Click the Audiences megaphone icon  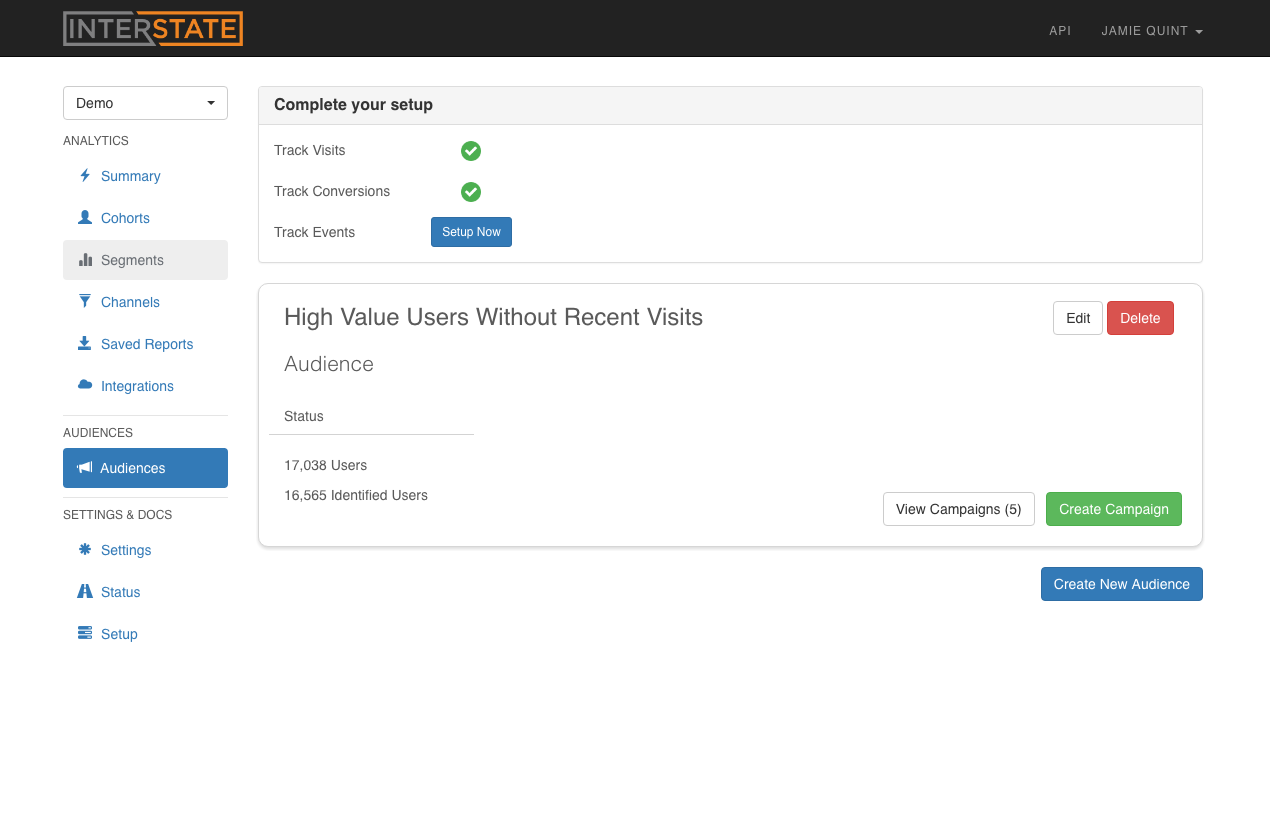pos(85,468)
